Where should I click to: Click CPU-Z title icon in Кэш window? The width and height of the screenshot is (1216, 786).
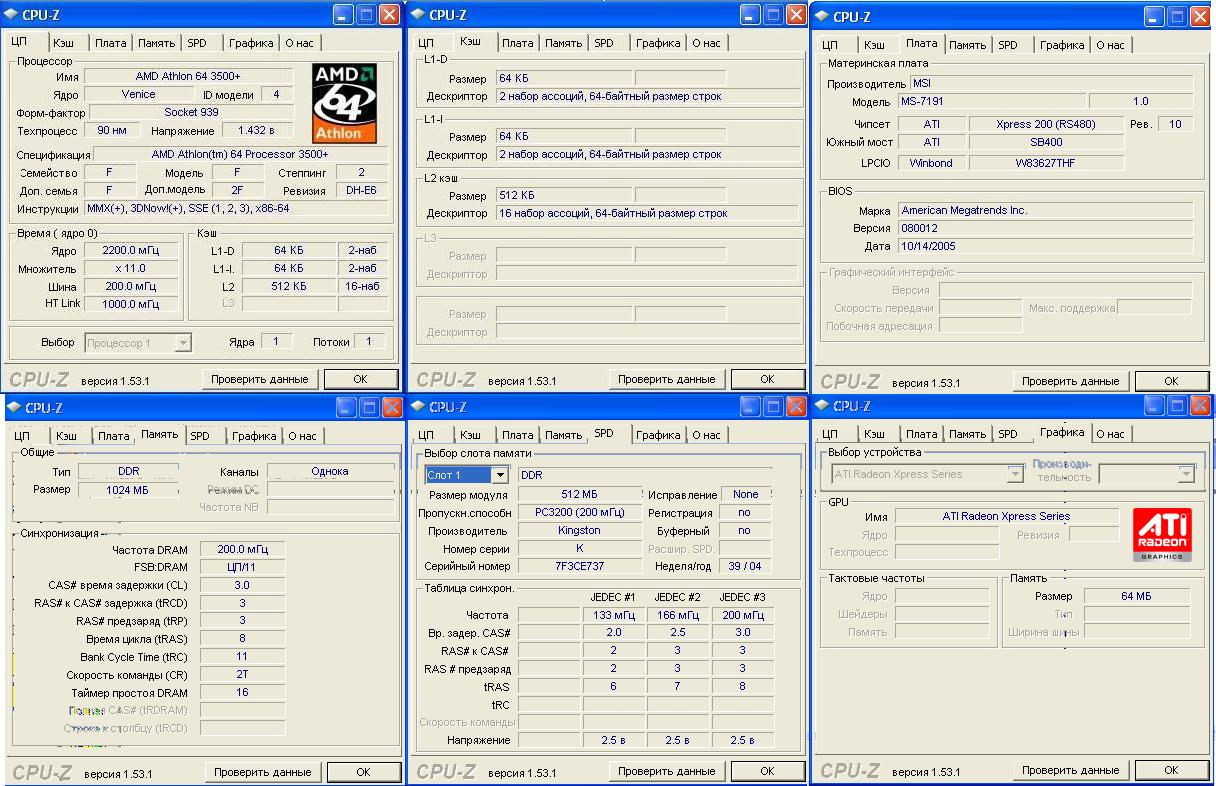[416, 15]
